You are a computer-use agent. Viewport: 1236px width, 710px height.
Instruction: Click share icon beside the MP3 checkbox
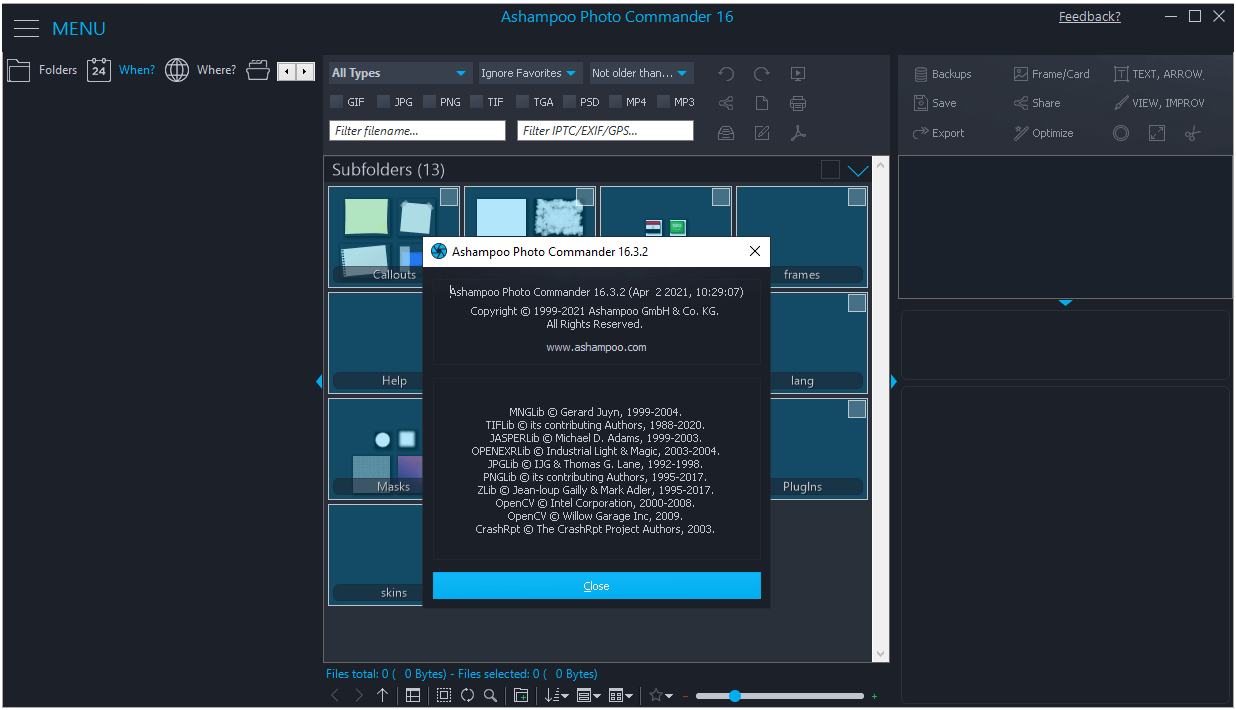click(726, 103)
